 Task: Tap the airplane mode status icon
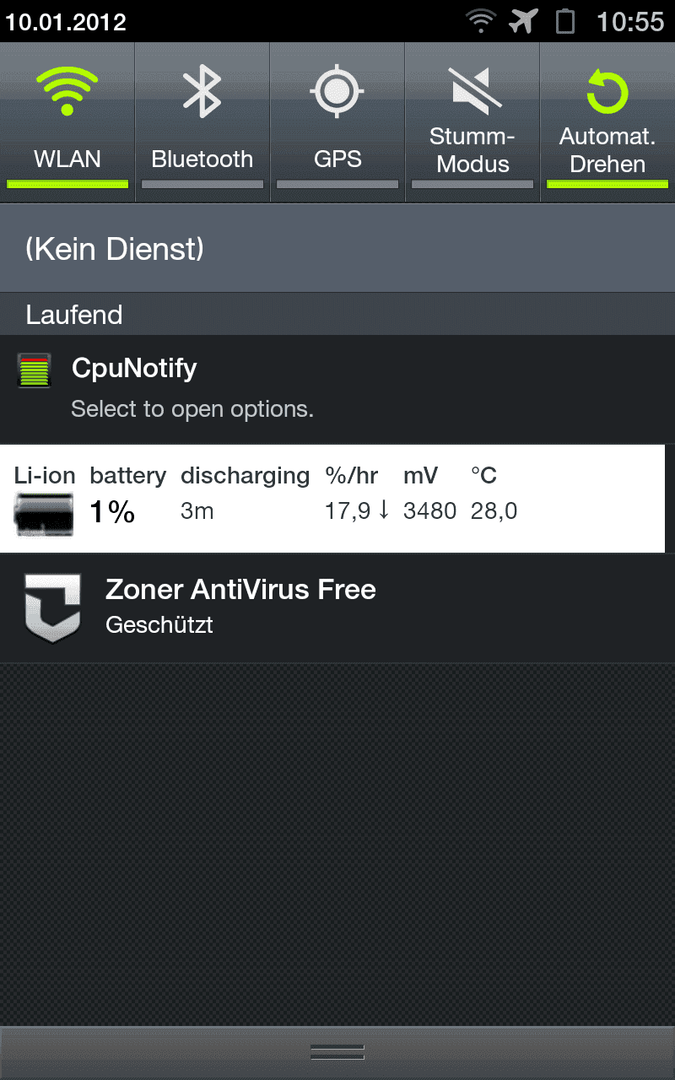(x=523, y=21)
